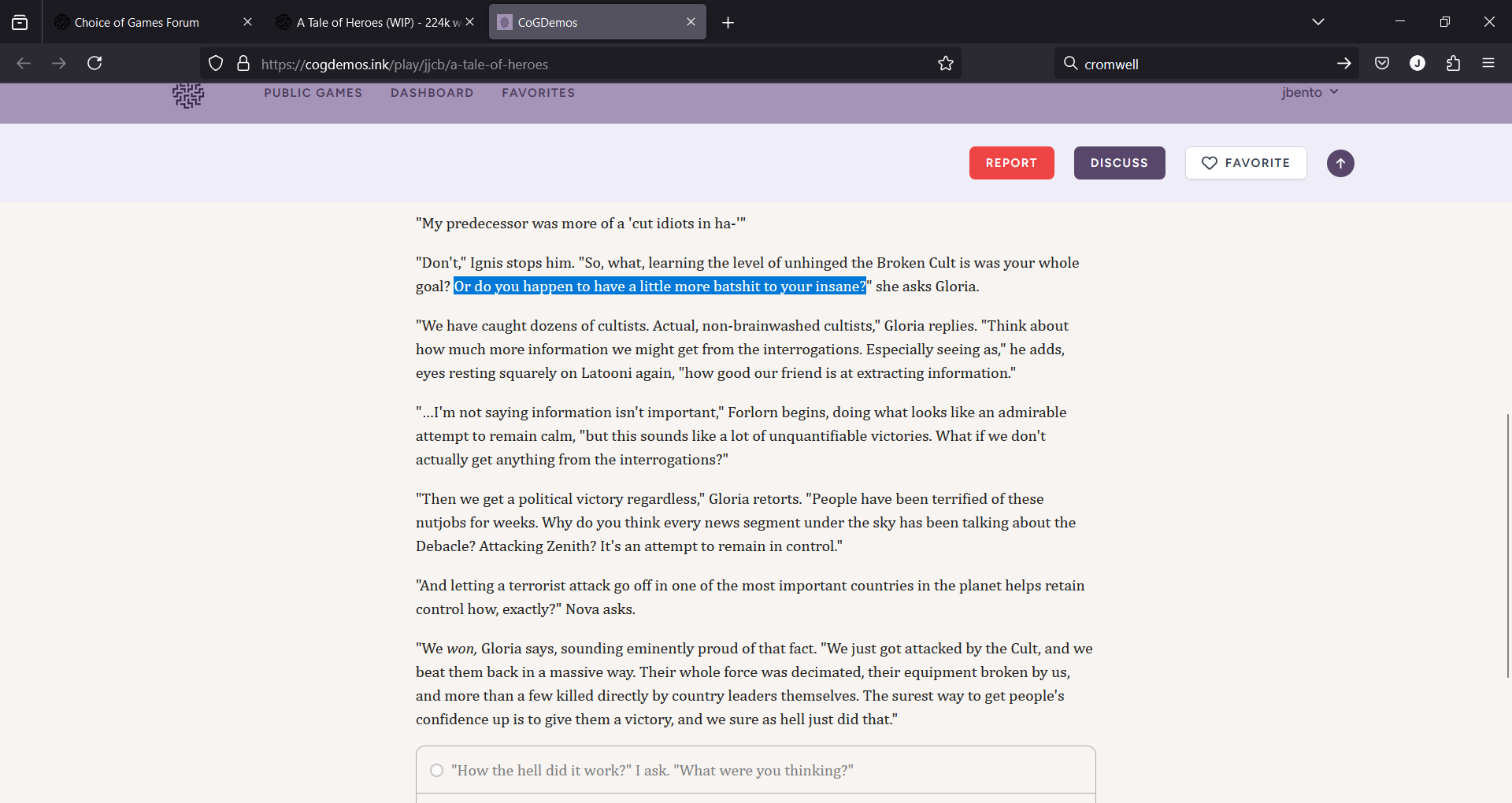The image size is (1512, 803).
Task: Go back to the previous page
Action: point(24,64)
